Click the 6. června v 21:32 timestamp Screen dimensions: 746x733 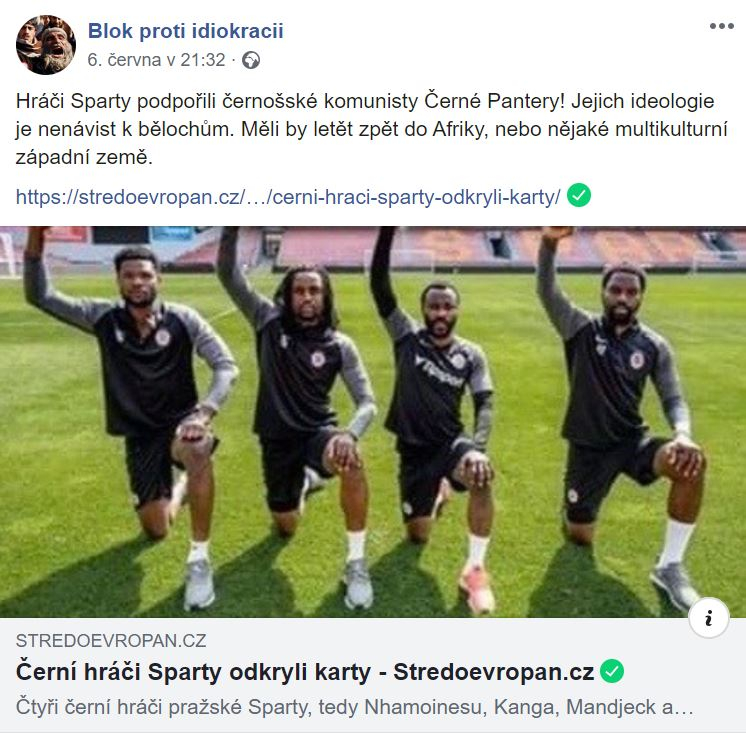(156, 60)
